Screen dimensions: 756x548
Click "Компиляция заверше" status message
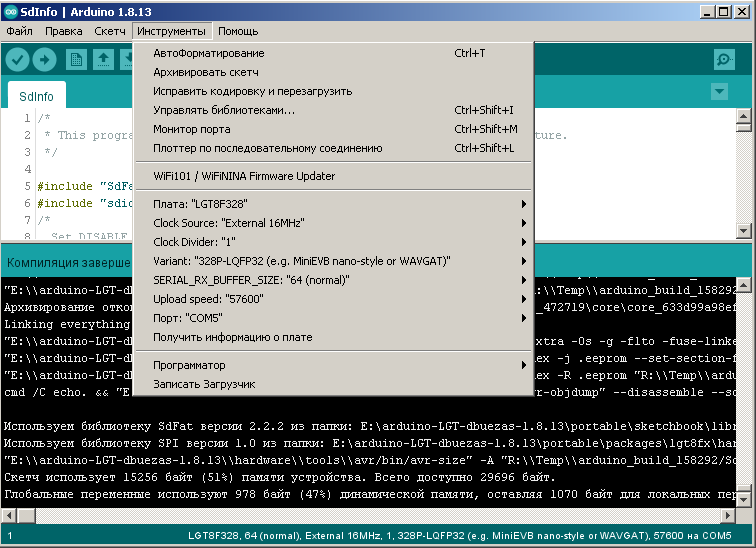point(68,263)
